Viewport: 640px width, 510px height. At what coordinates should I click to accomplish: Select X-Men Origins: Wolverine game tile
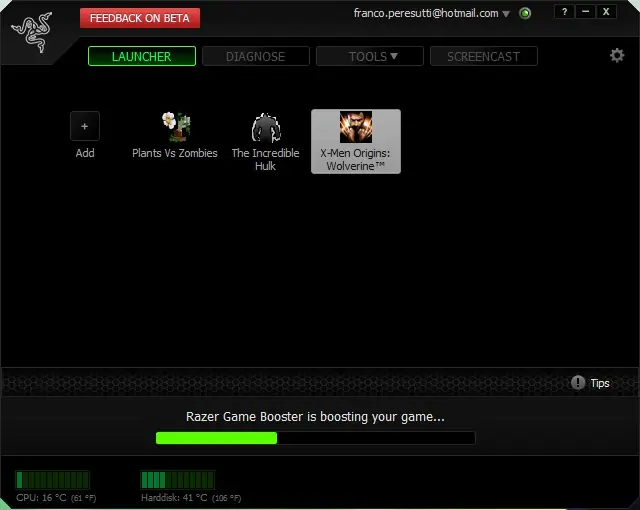pyautogui.click(x=356, y=141)
